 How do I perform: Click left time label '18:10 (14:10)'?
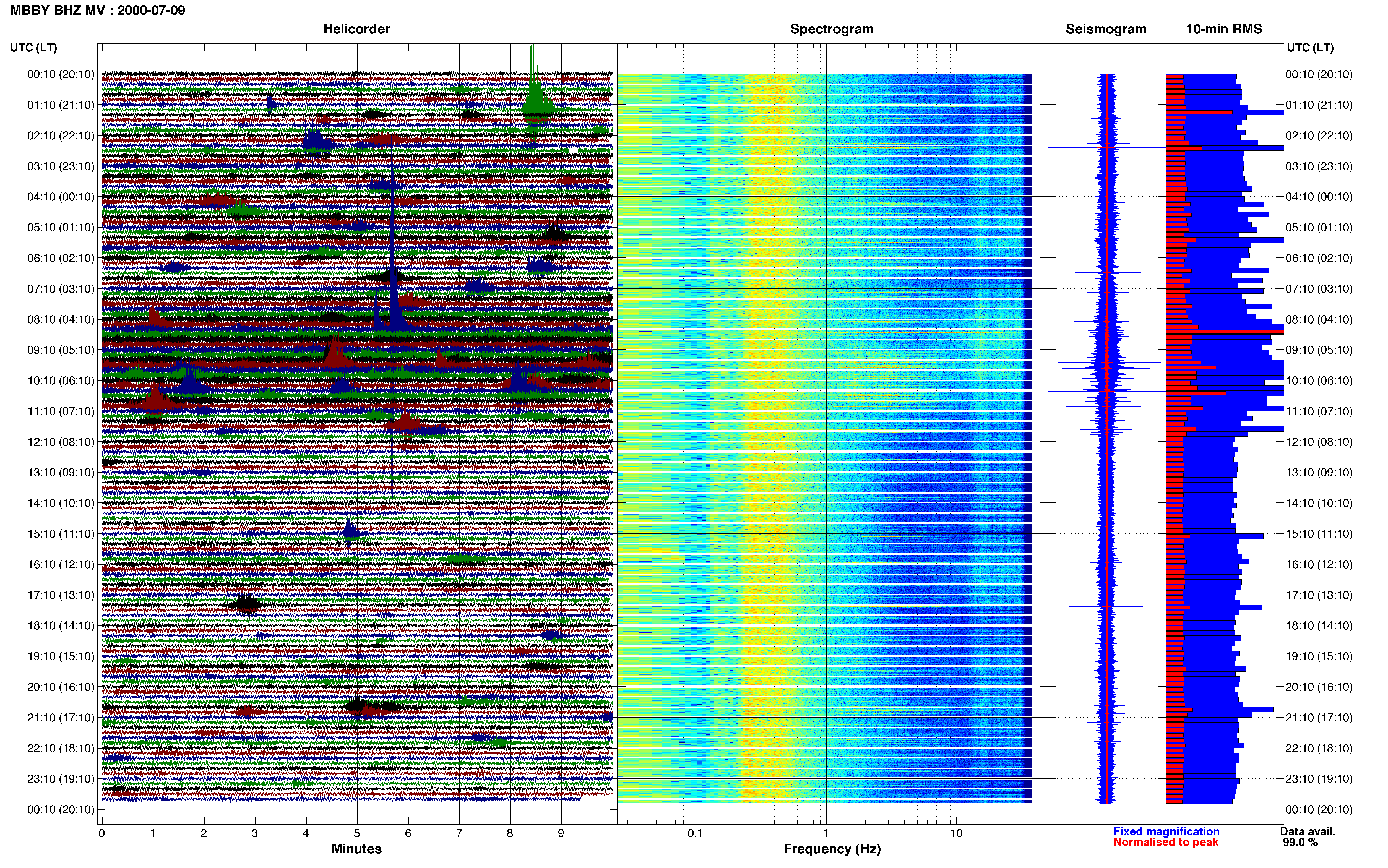pos(60,626)
